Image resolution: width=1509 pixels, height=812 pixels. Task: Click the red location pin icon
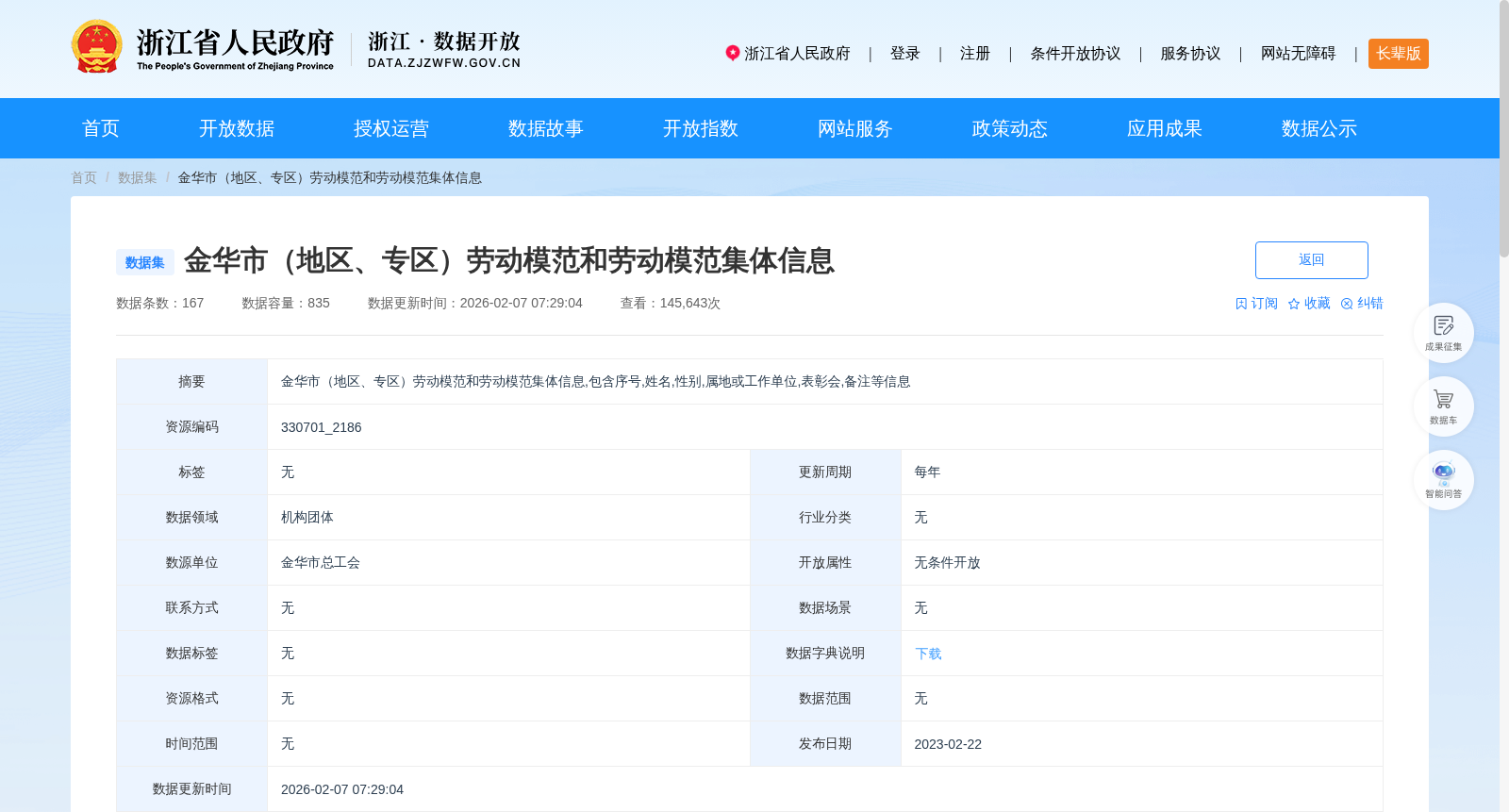pos(732,53)
